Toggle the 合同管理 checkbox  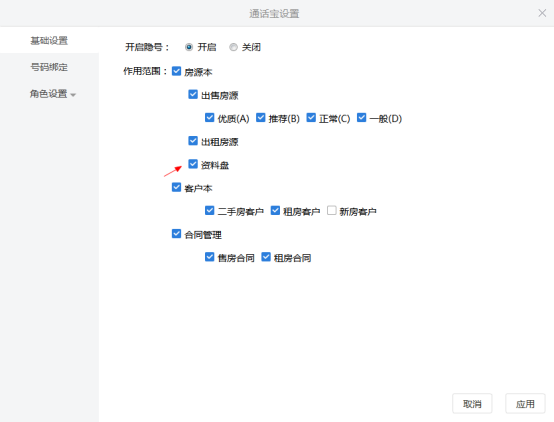177,234
